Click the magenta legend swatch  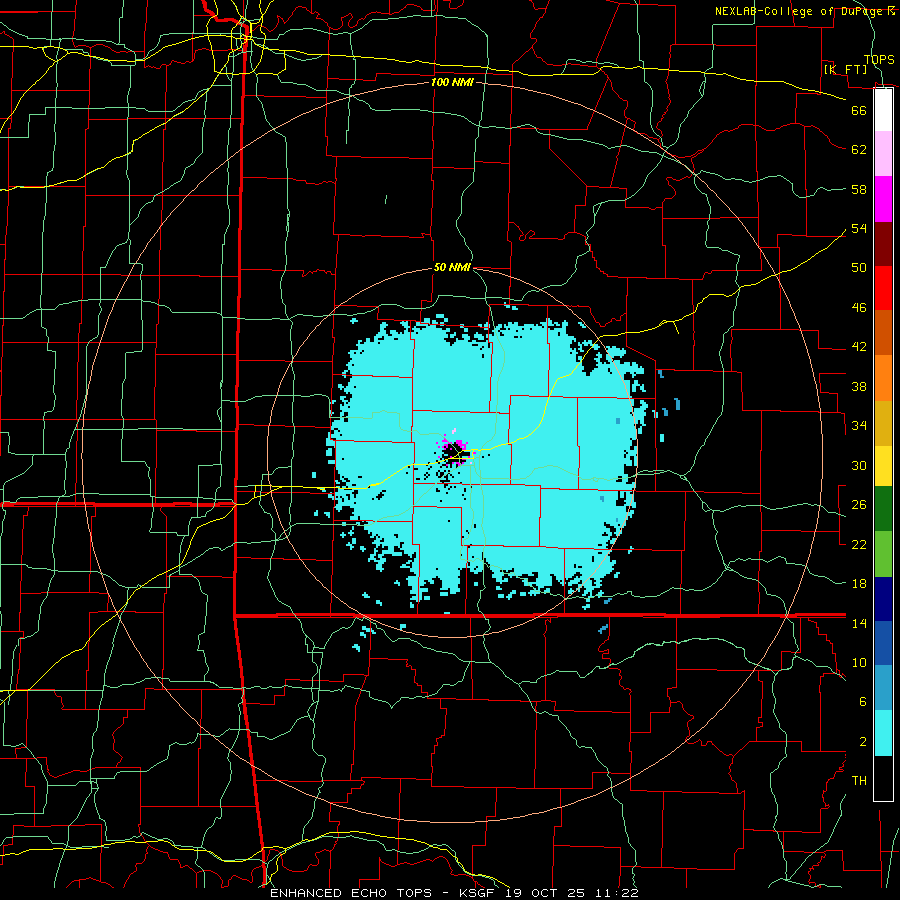pyautogui.click(x=883, y=199)
